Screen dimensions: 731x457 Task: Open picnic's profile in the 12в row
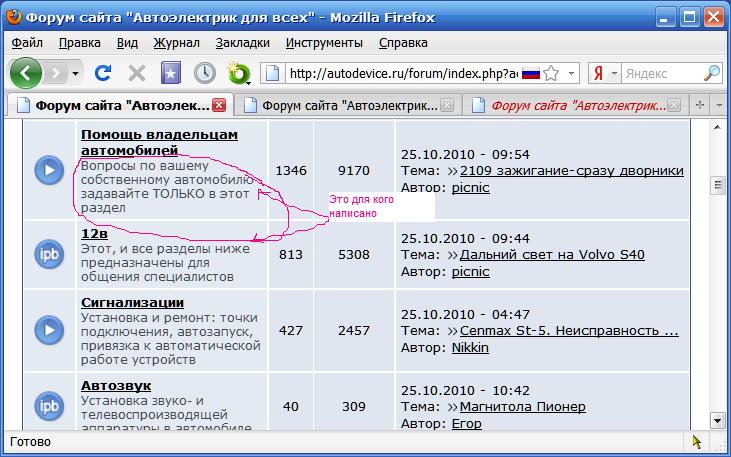tap(471, 271)
